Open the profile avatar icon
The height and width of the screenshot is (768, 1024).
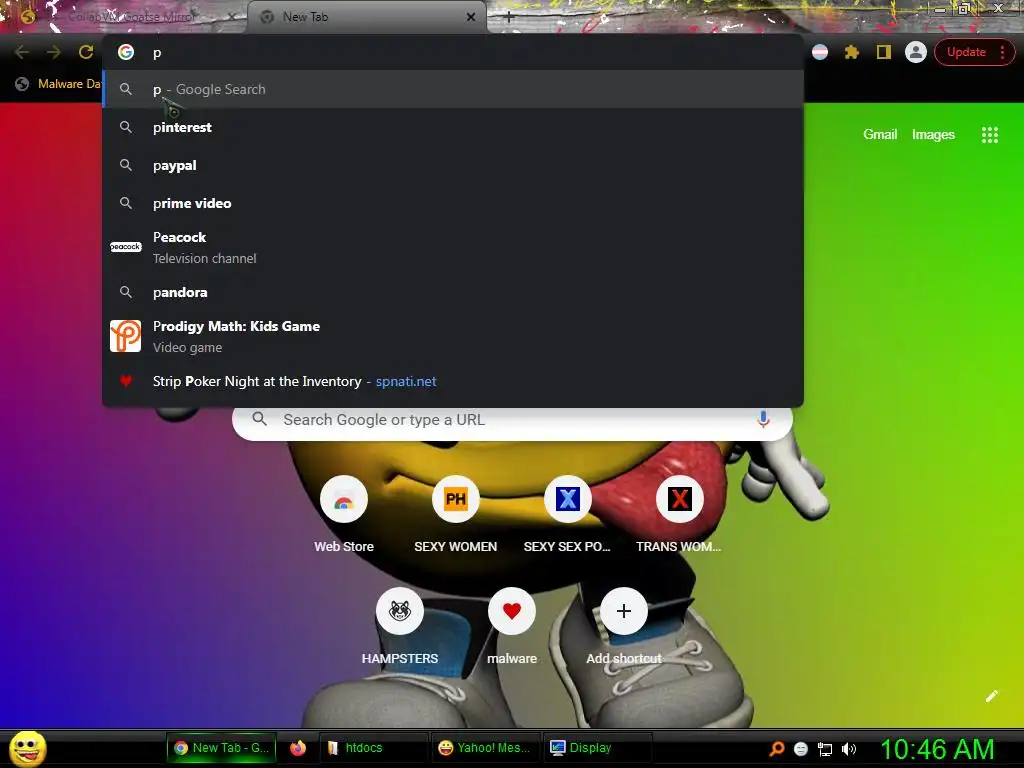click(x=916, y=52)
